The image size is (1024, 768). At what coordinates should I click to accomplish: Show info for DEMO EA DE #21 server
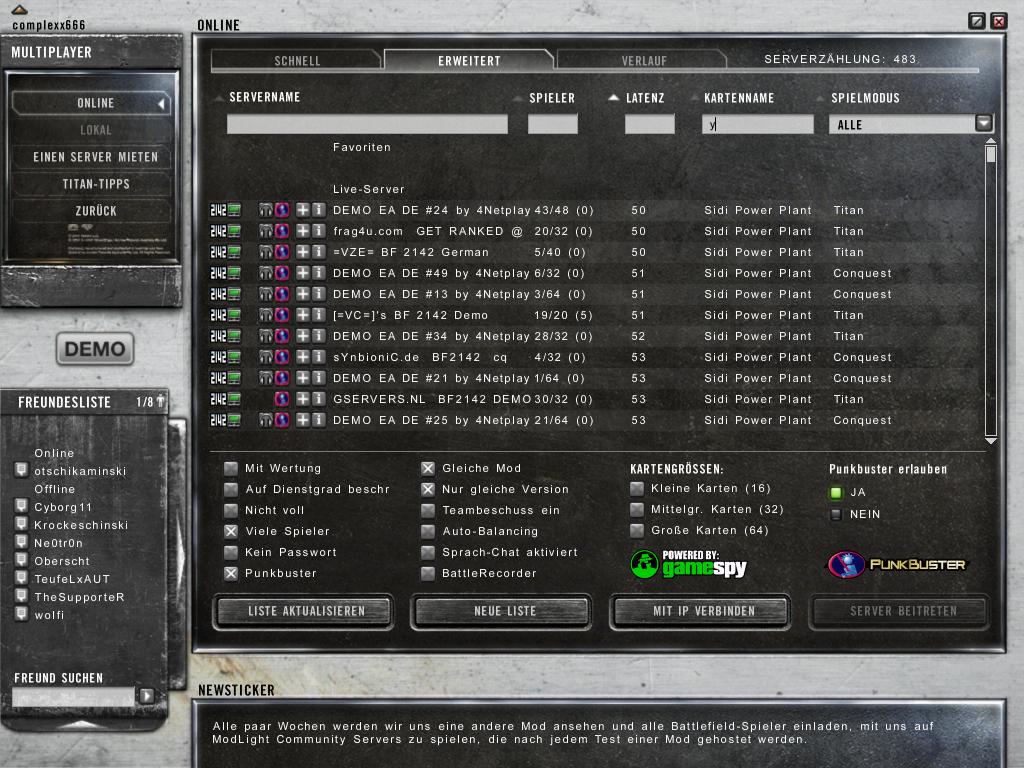[319, 378]
